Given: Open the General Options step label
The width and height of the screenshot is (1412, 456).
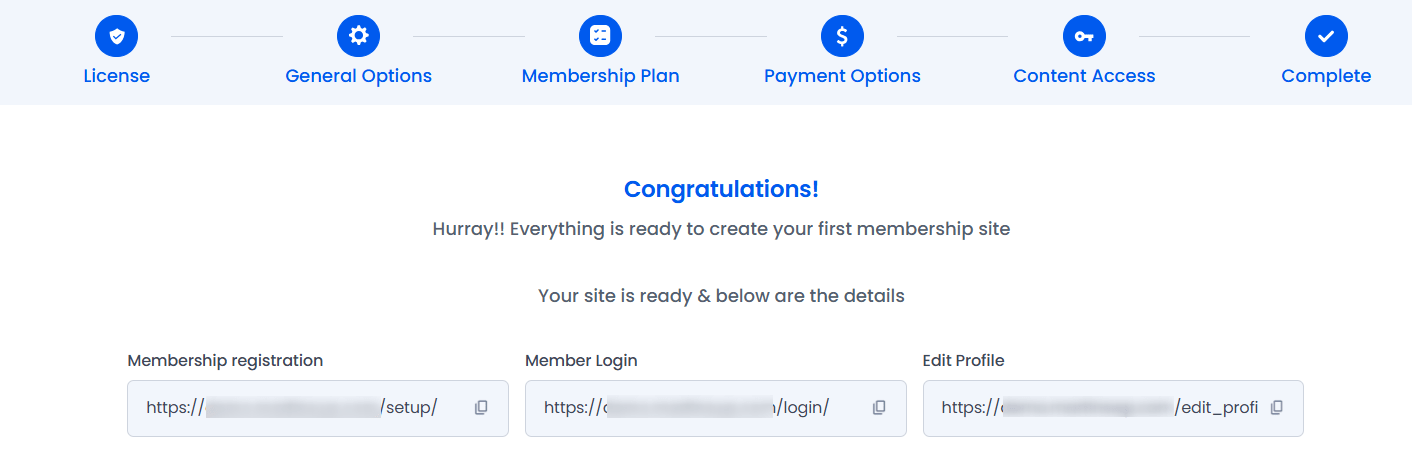Looking at the screenshot, I should pos(359,76).
